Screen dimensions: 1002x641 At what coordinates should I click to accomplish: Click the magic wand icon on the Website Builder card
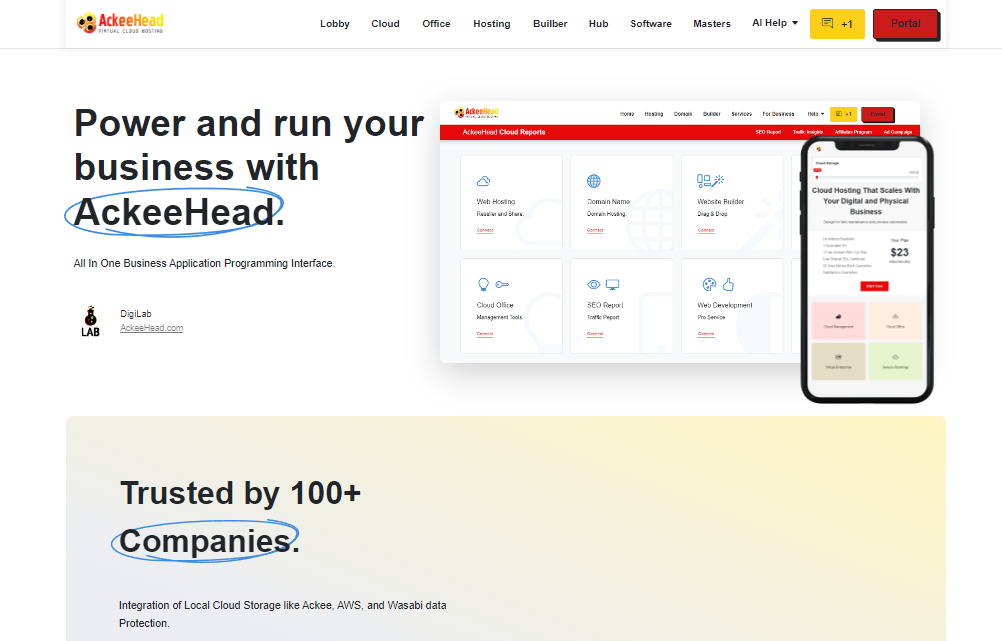(718, 181)
